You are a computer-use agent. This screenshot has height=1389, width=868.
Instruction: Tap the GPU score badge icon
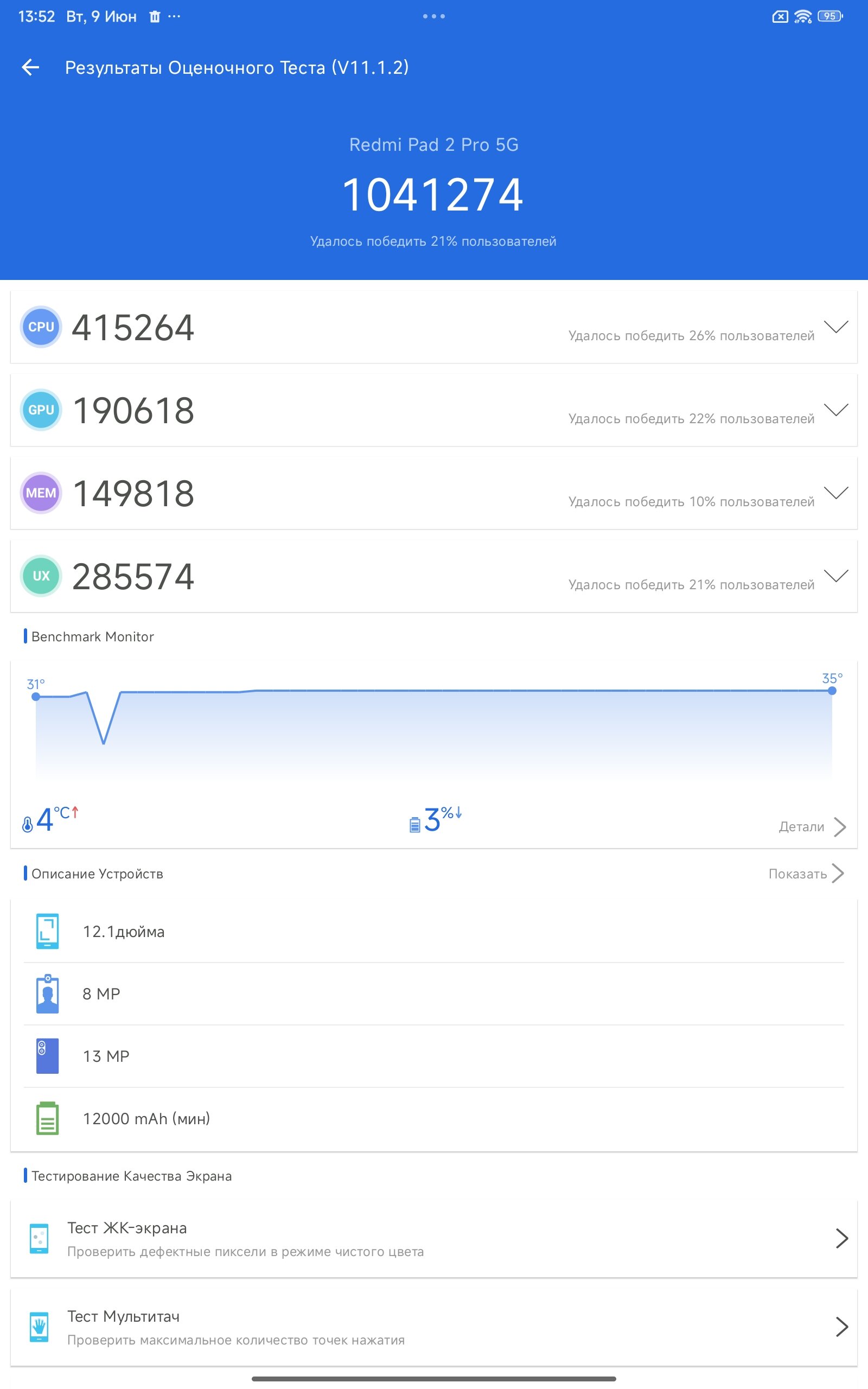pos(41,410)
